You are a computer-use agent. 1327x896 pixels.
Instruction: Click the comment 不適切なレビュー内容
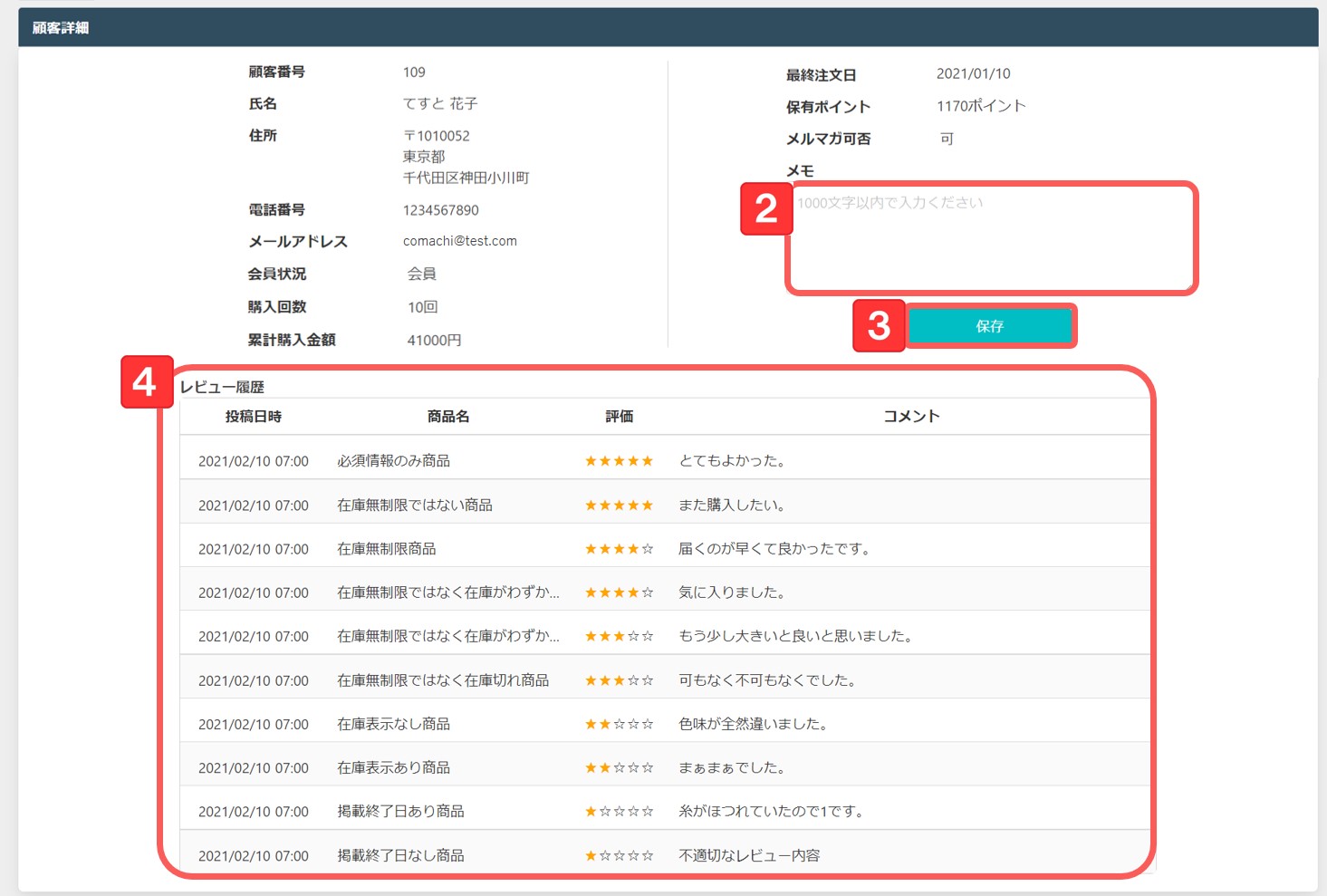click(749, 855)
